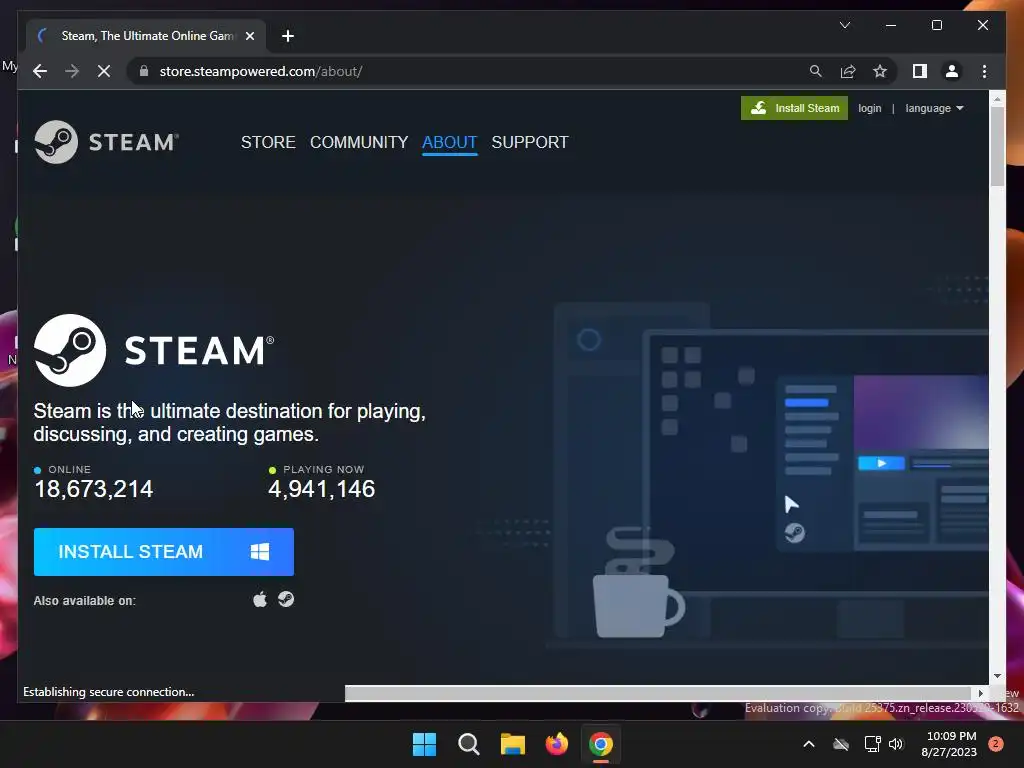1024x768 pixels.
Task: Toggle the Chrome side panel icon
Action: click(920, 71)
